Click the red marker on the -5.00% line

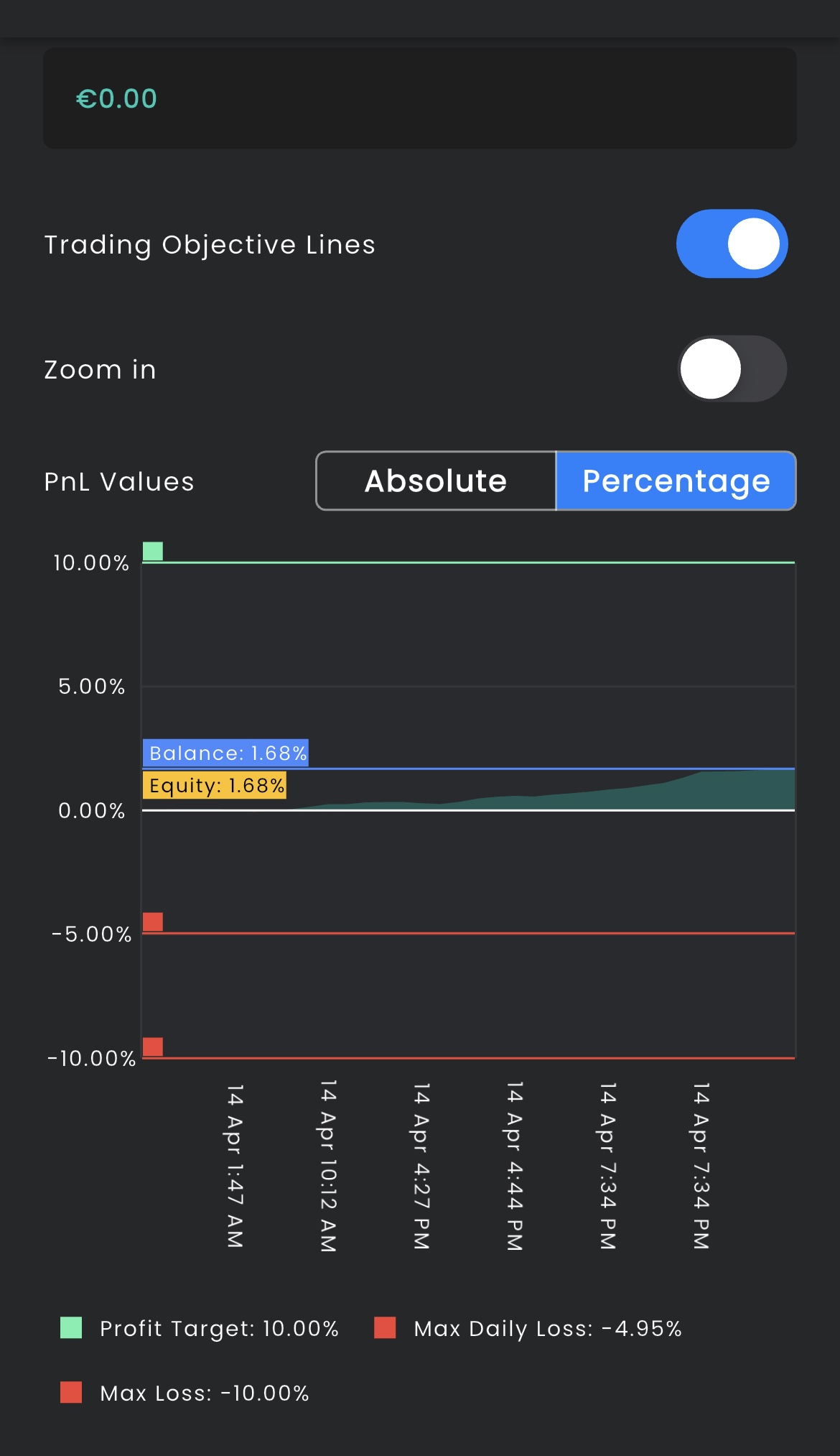tap(153, 922)
